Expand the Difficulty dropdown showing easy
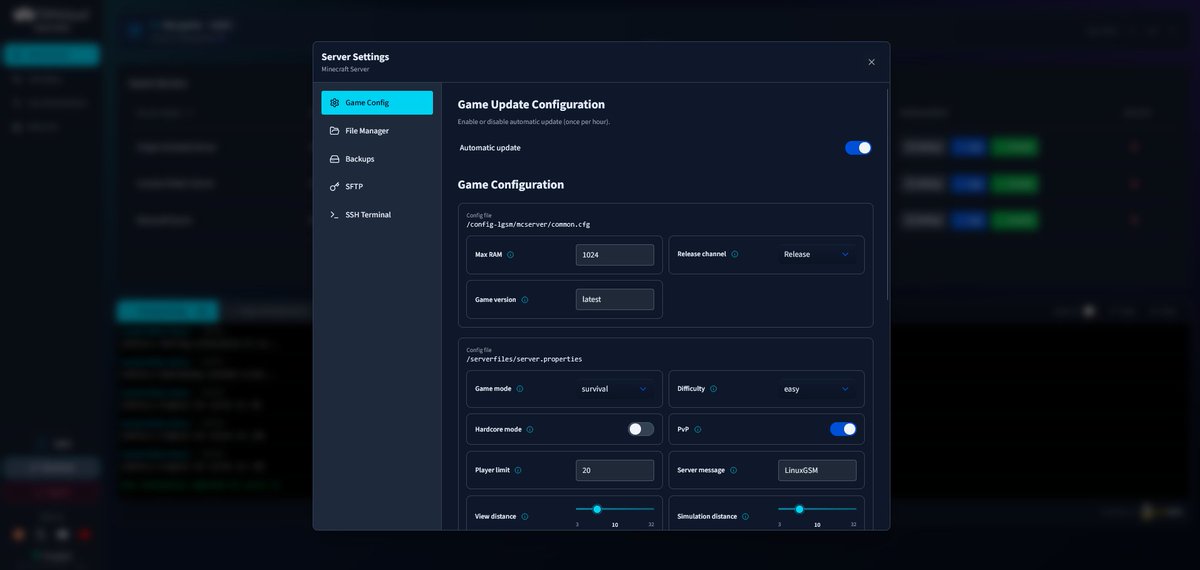 point(817,389)
